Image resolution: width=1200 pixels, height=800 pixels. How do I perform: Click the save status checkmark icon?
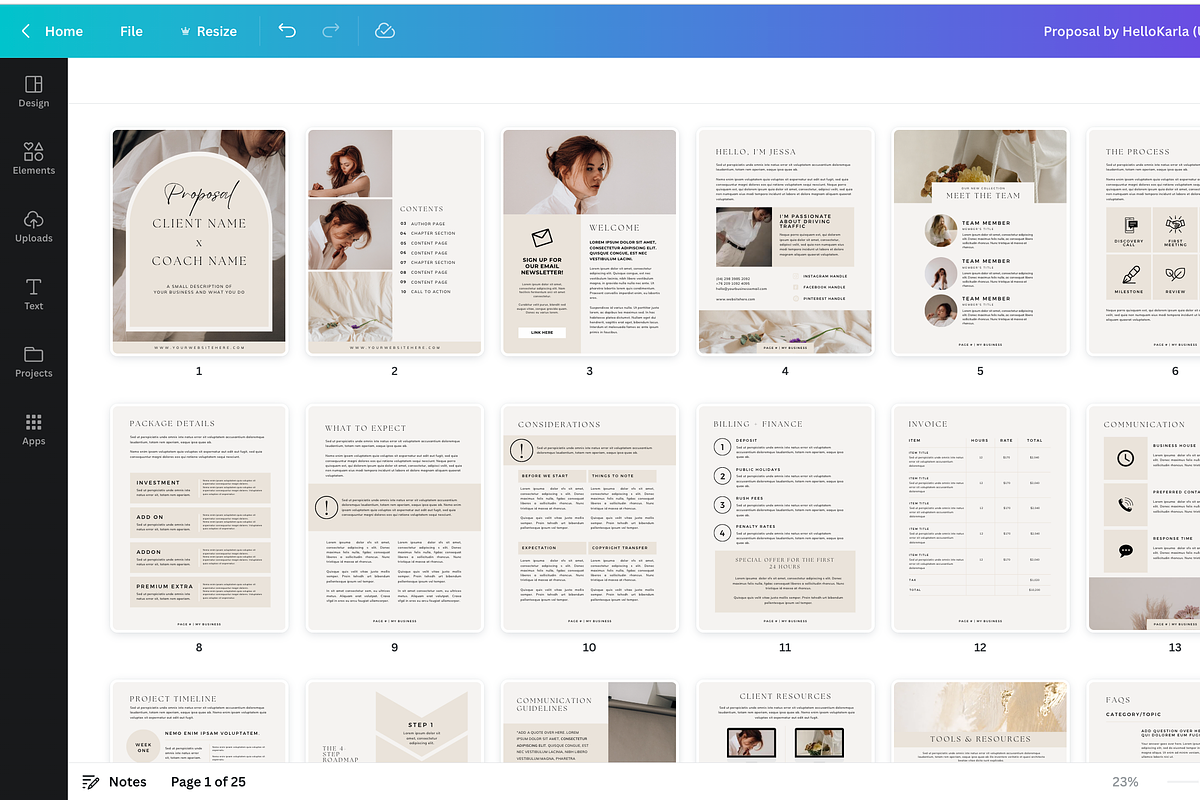click(384, 31)
